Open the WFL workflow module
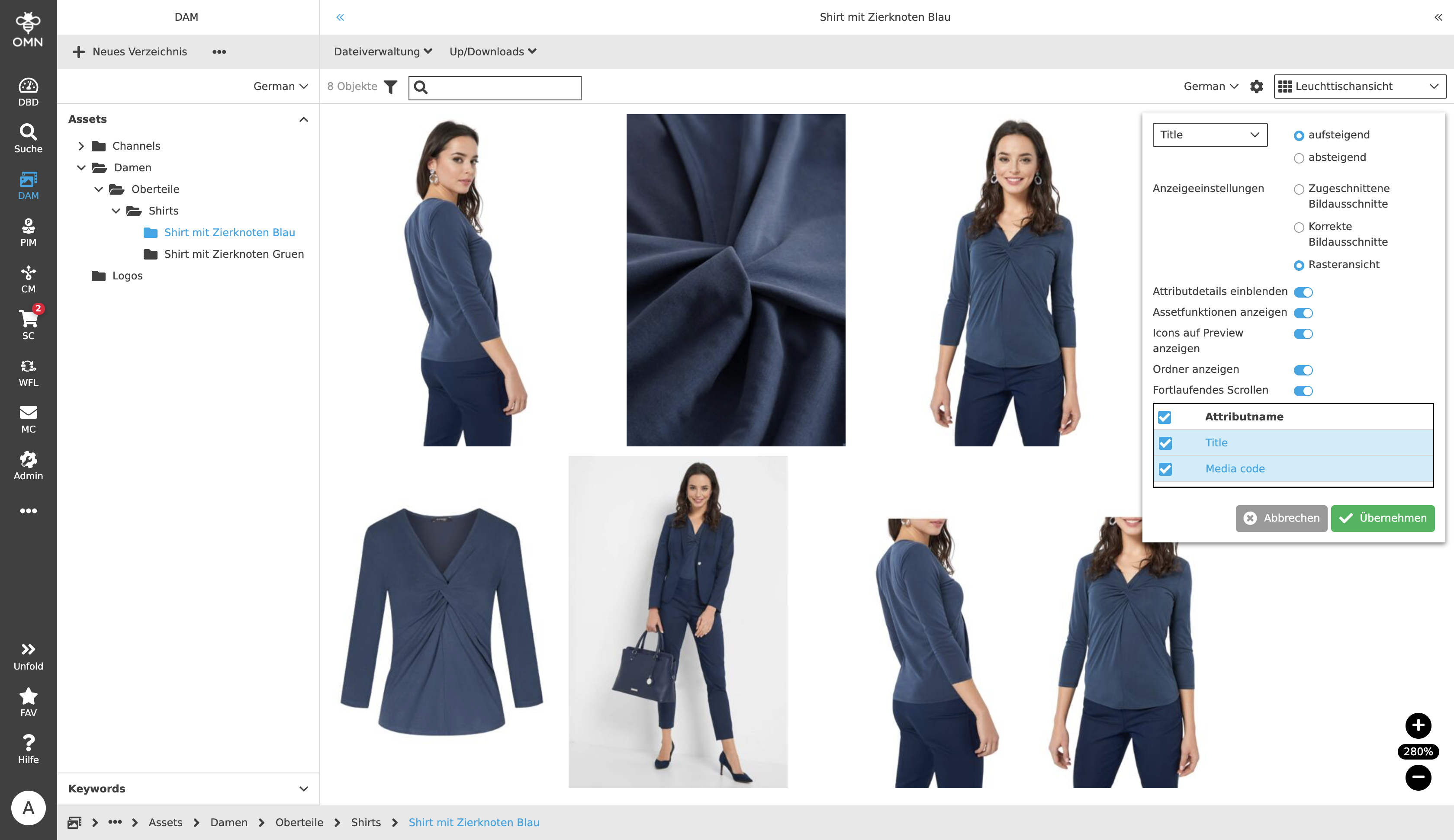Image resolution: width=1454 pixels, height=840 pixels. point(28,372)
